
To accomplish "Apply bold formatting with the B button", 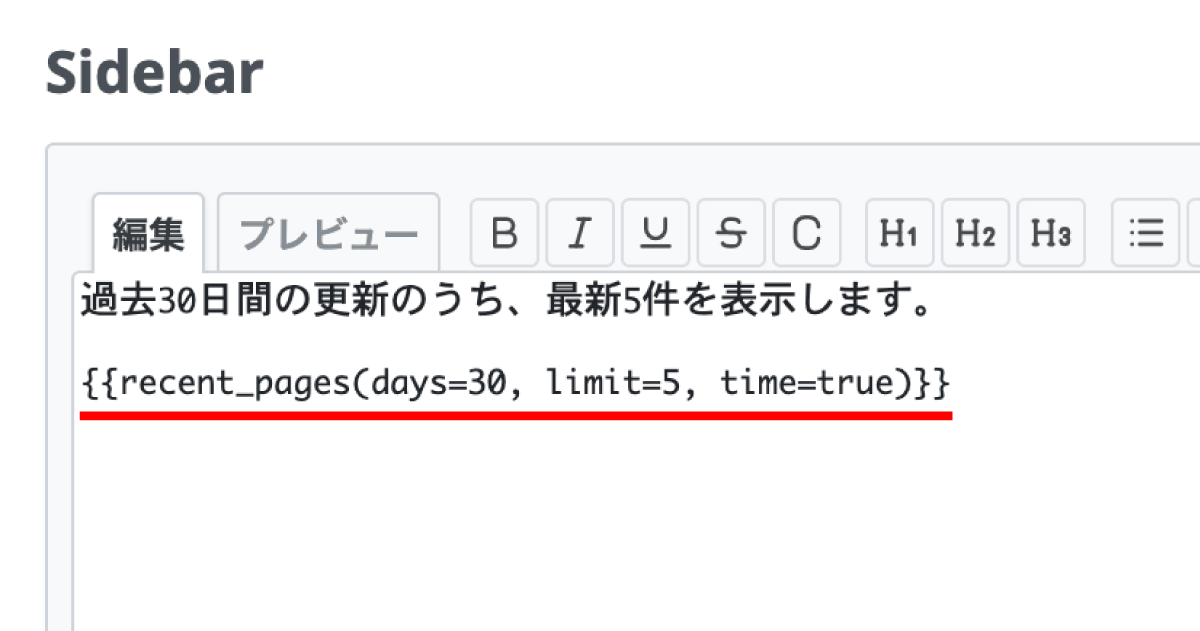I will (504, 233).
